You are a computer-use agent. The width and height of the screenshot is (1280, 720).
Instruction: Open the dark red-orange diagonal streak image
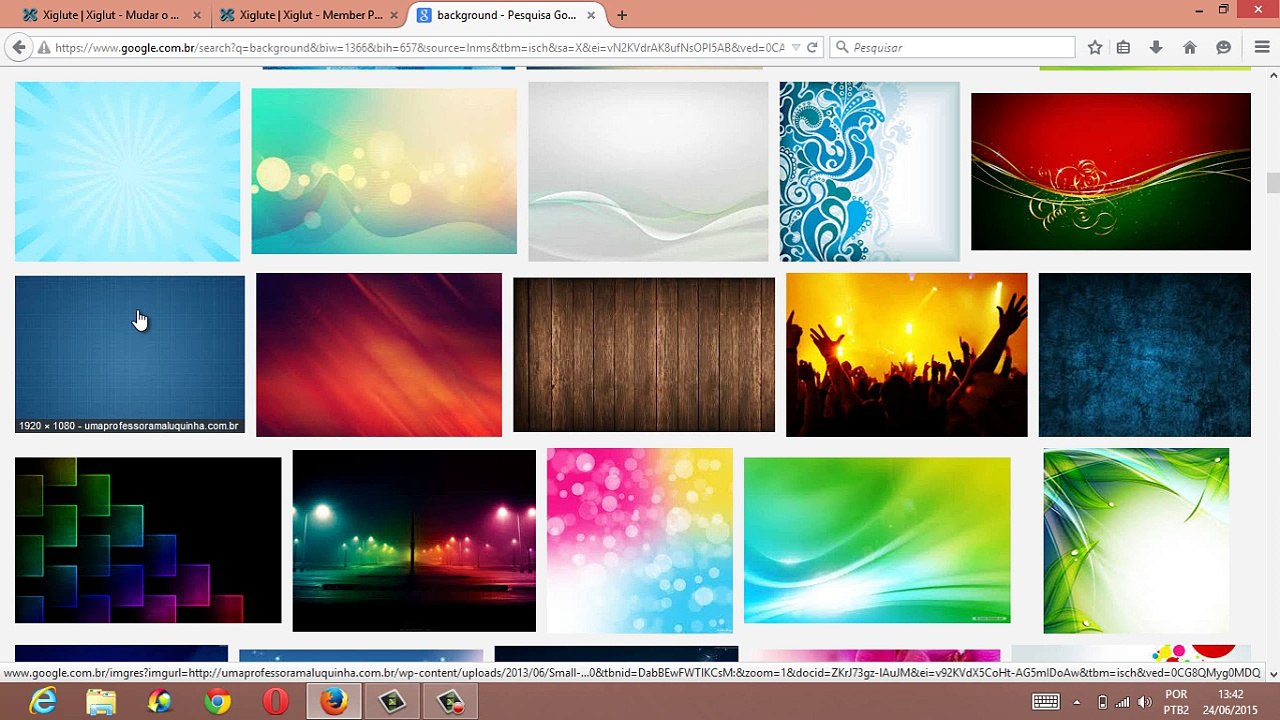(379, 355)
